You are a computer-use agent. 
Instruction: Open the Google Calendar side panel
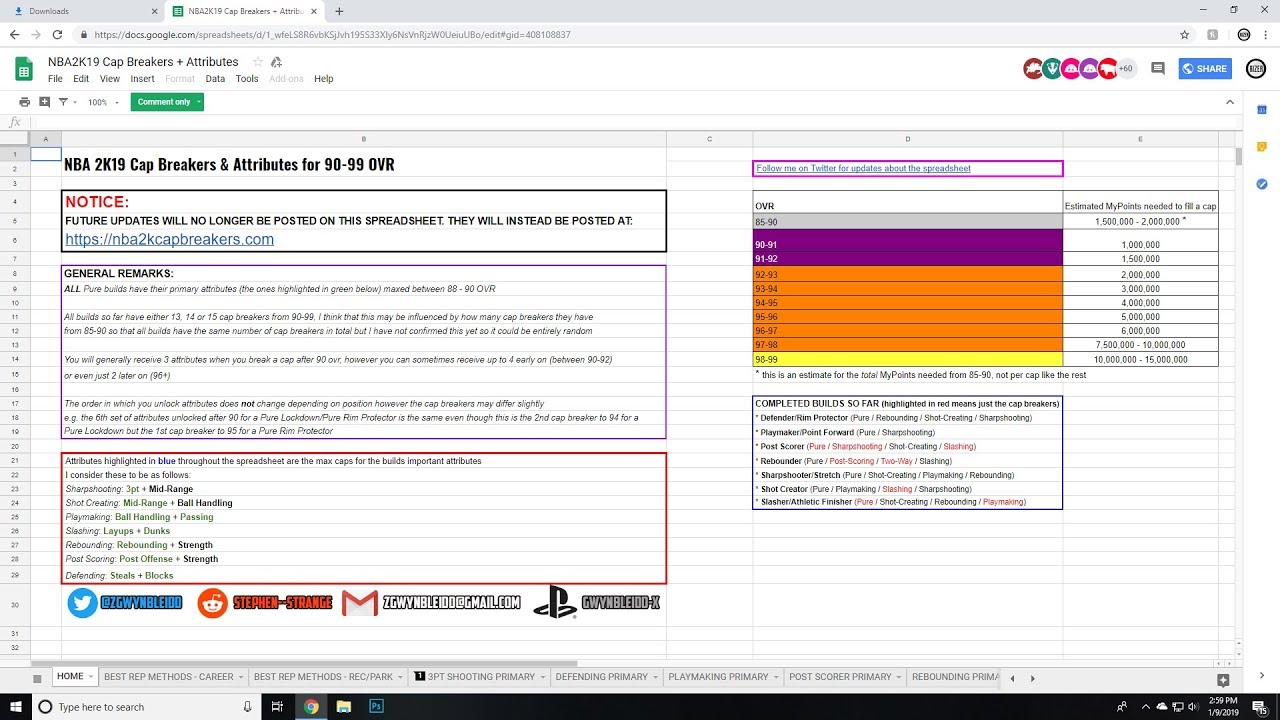point(1262,110)
